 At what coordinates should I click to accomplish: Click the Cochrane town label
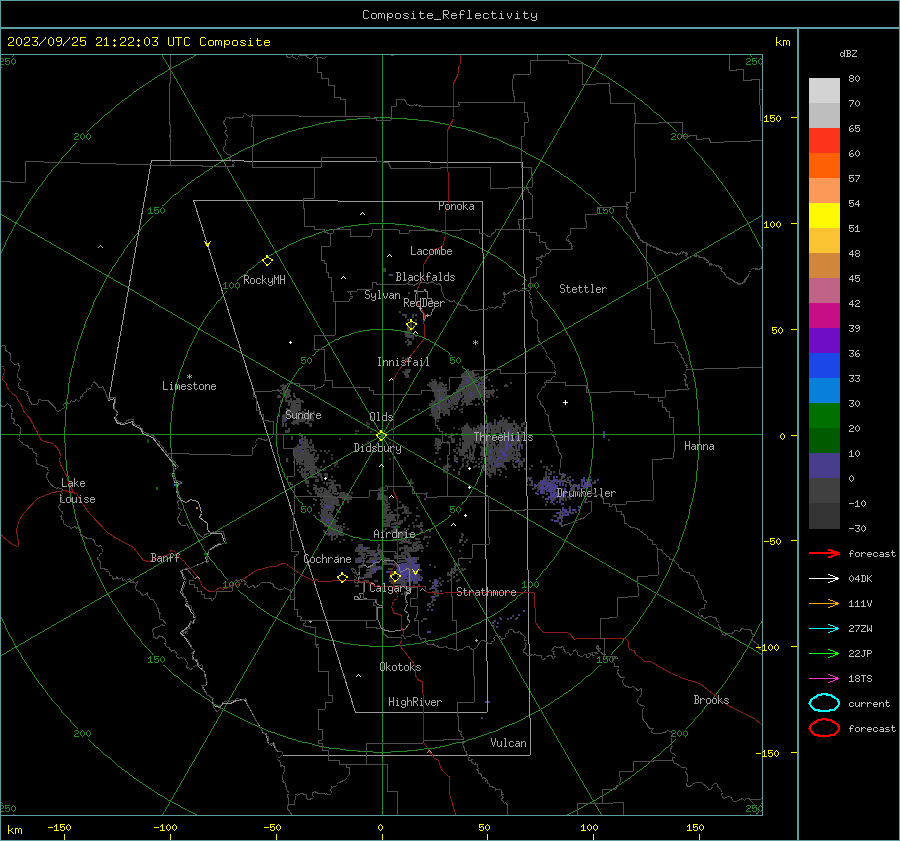click(327, 559)
